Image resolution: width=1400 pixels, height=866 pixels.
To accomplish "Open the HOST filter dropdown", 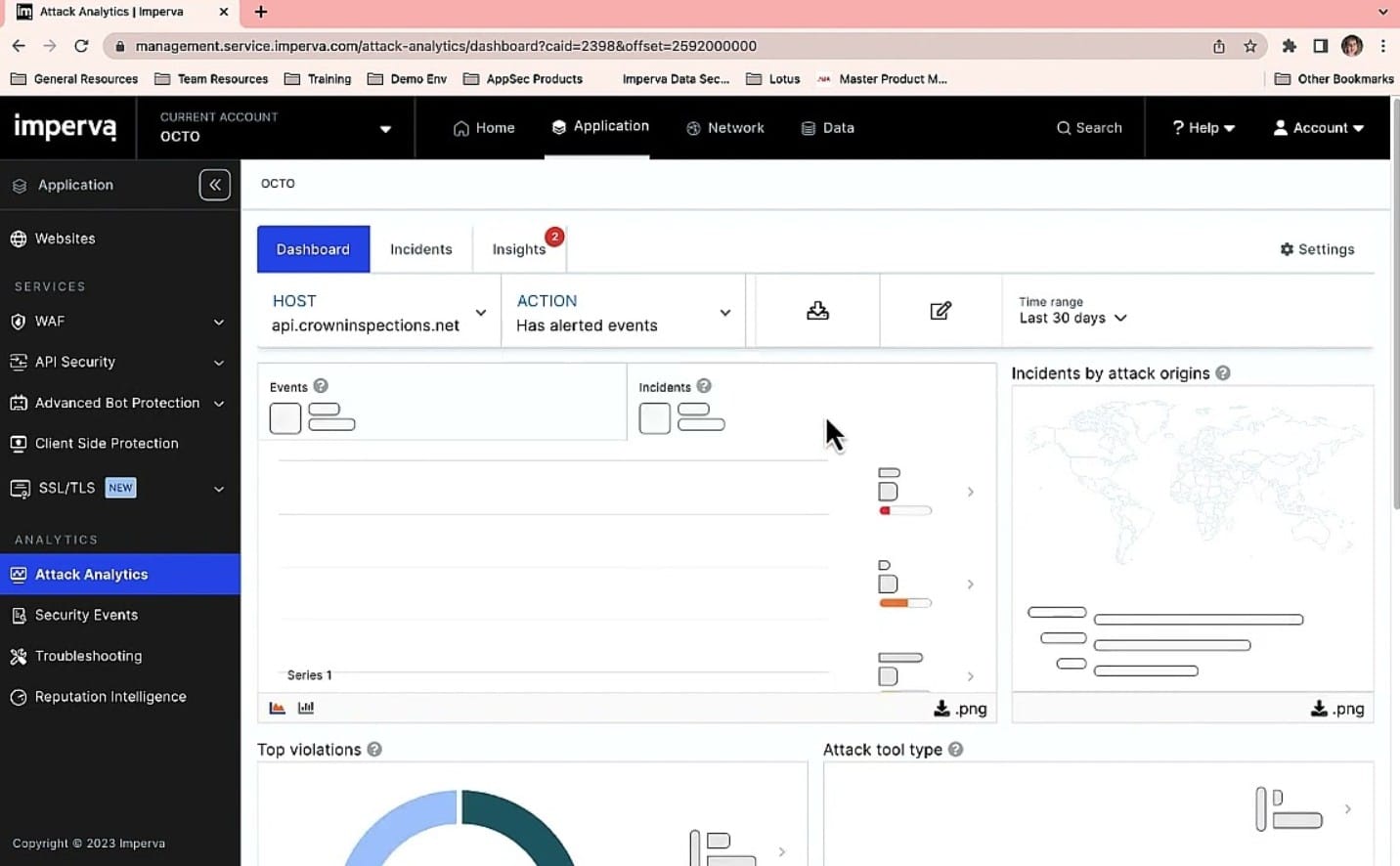I will tap(379, 313).
